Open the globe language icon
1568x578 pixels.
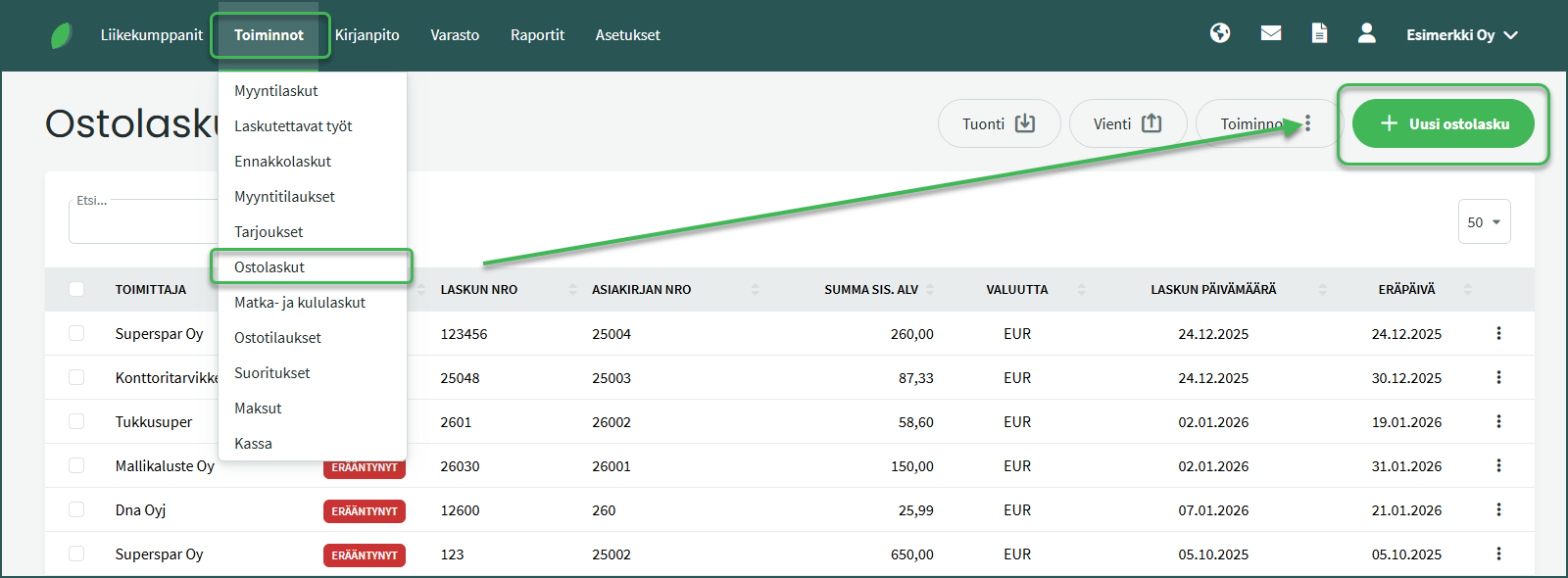click(1220, 34)
